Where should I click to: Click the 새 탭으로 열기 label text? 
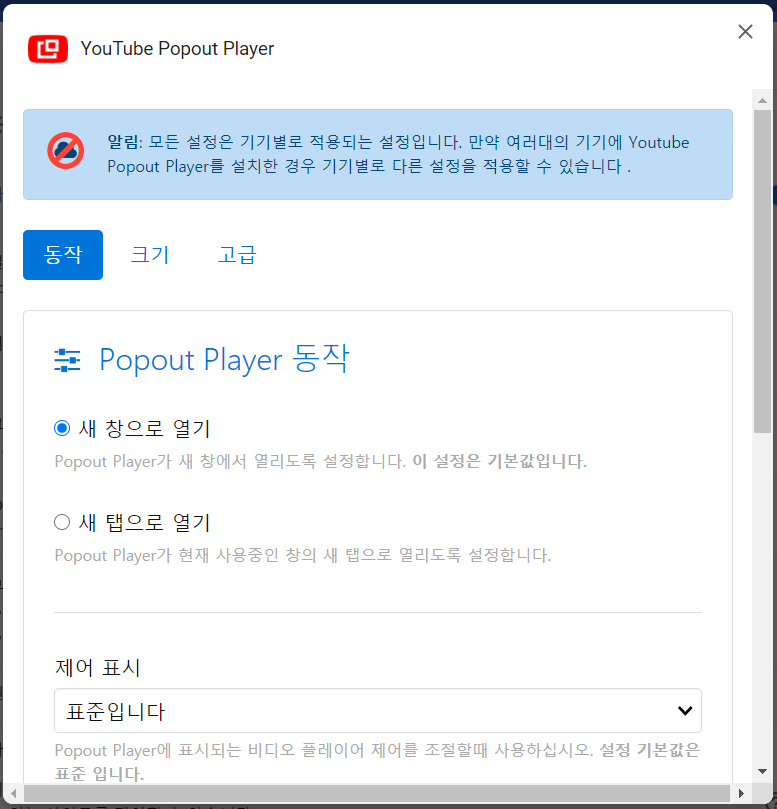144,523
